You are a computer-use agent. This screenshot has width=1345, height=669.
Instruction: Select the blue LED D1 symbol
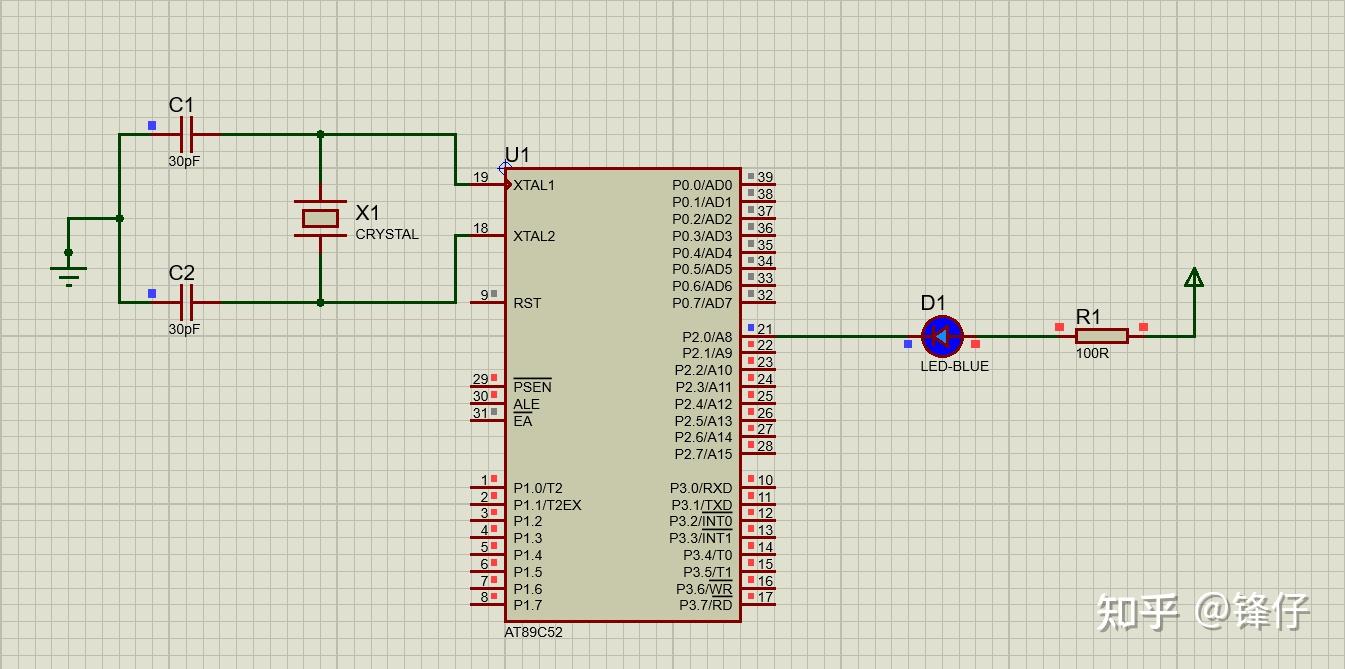[941, 337]
